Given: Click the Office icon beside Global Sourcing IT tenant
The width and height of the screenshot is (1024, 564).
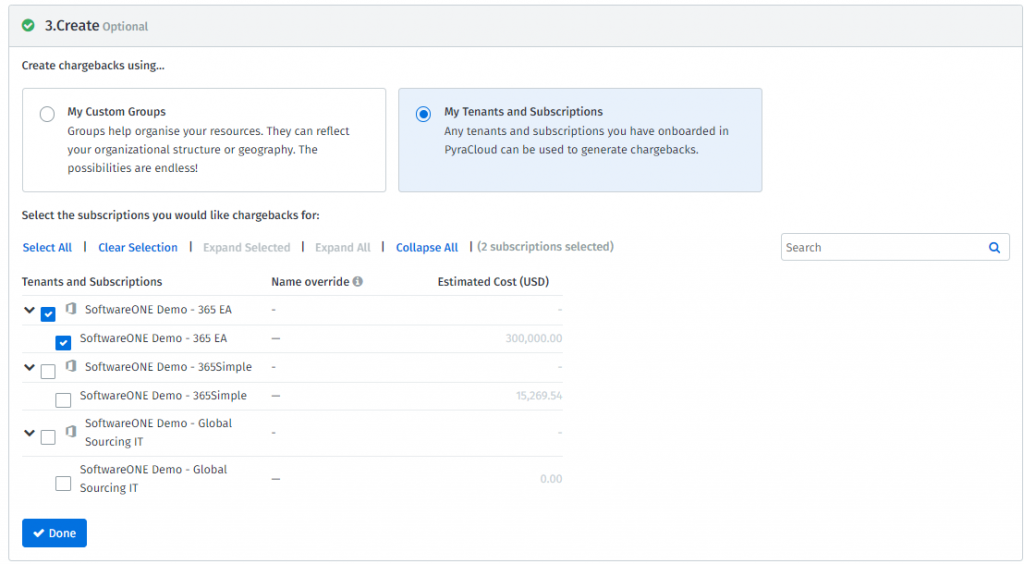Looking at the screenshot, I should (x=71, y=432).
